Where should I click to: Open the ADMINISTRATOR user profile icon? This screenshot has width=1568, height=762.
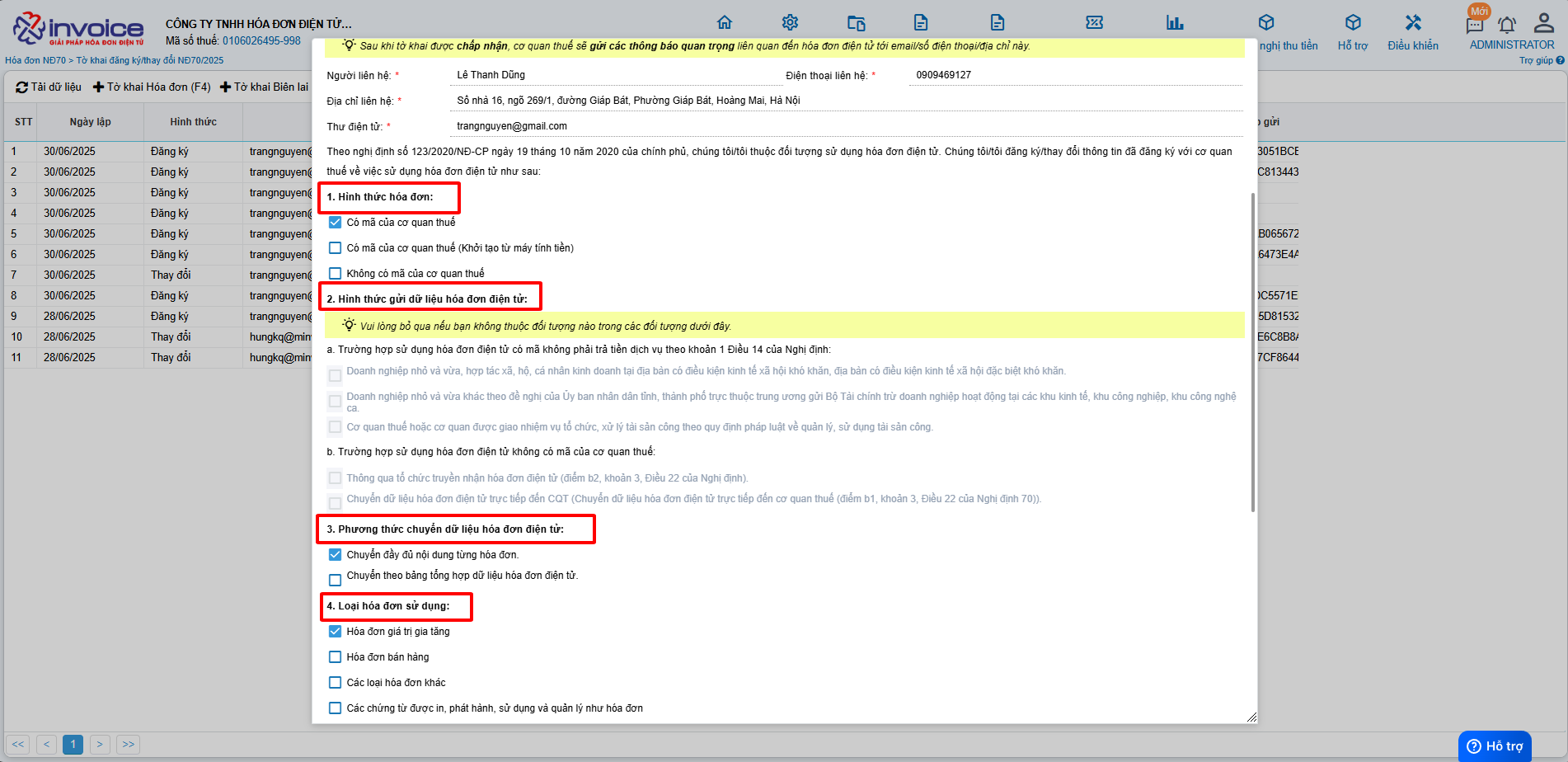click(1544, 22)
